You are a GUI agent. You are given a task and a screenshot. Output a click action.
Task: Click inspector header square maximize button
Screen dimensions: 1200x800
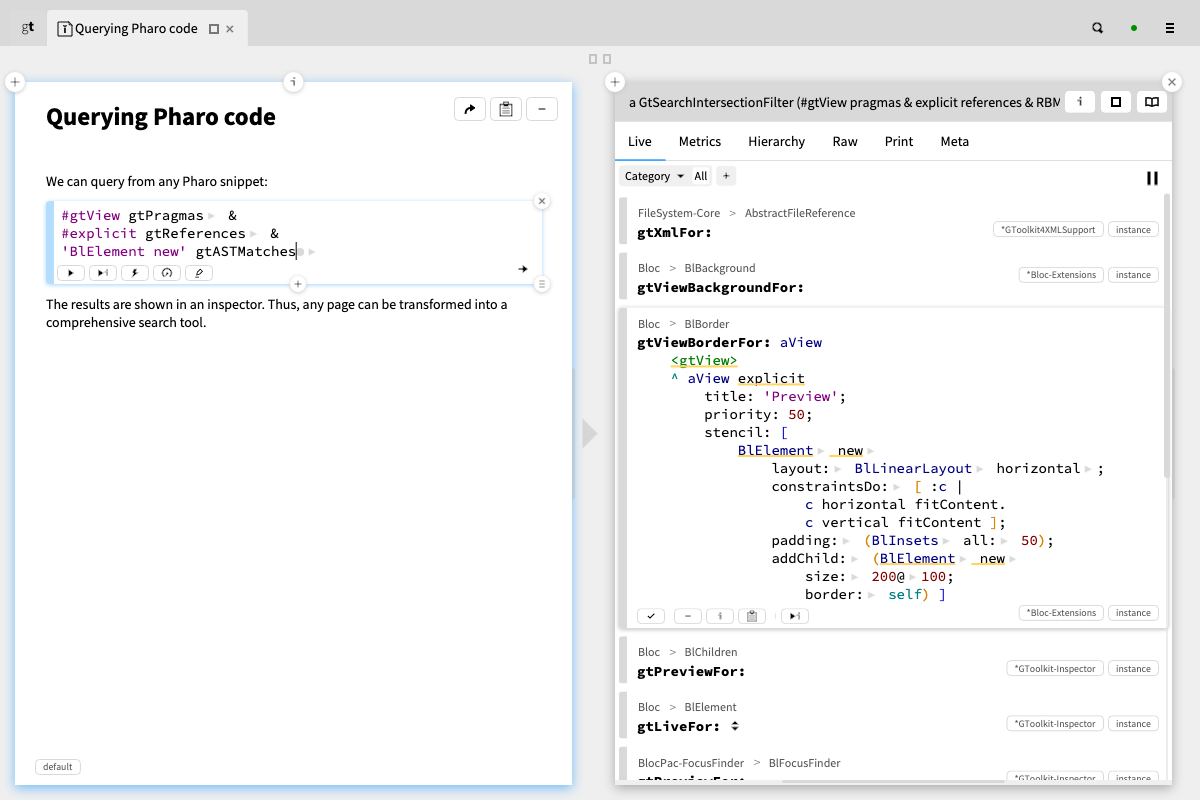1116,101
